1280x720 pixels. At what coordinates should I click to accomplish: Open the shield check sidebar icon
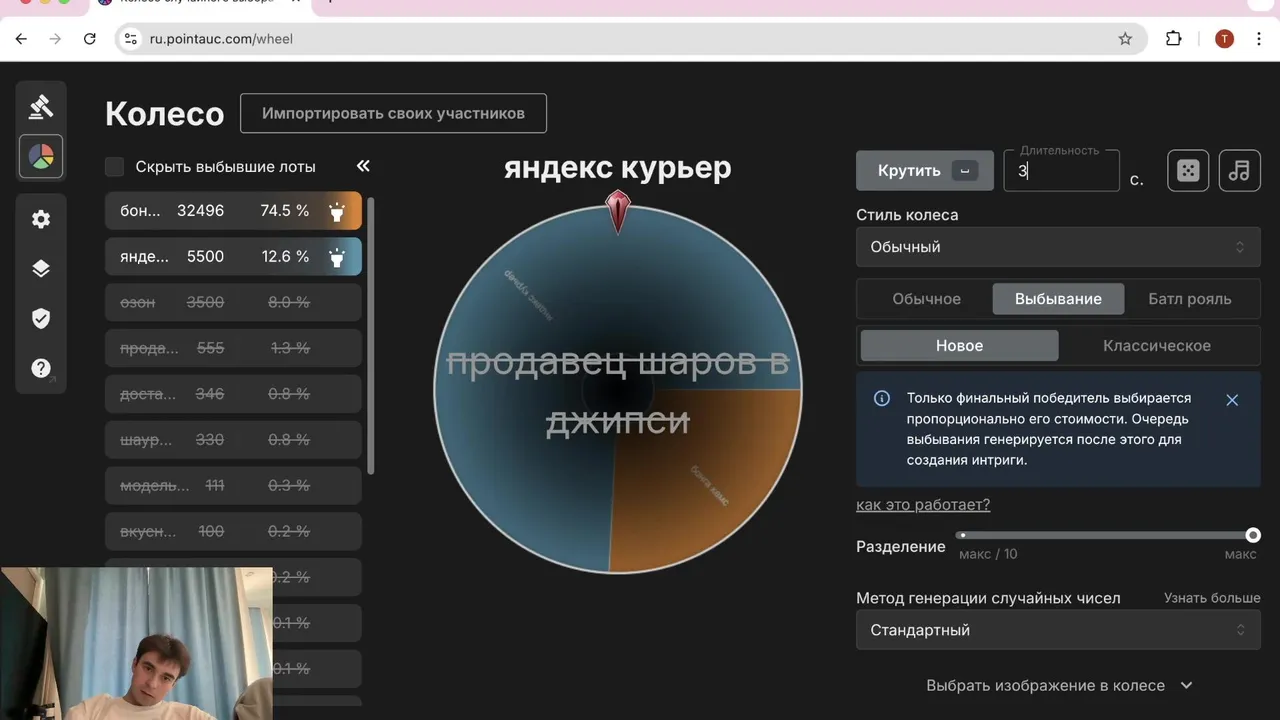(41, 318)
